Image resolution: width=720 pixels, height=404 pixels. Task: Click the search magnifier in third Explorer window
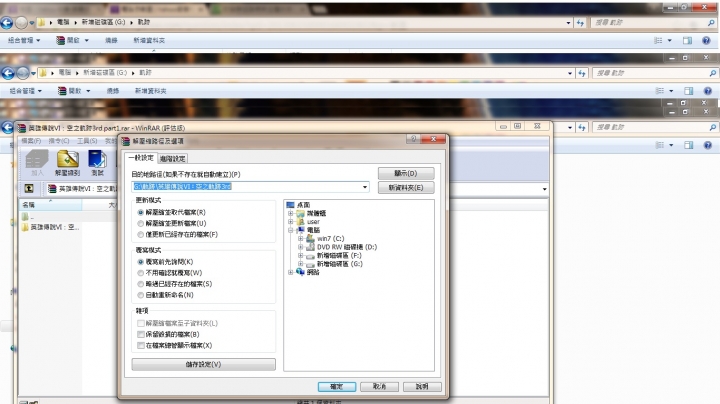coord(712,127)
